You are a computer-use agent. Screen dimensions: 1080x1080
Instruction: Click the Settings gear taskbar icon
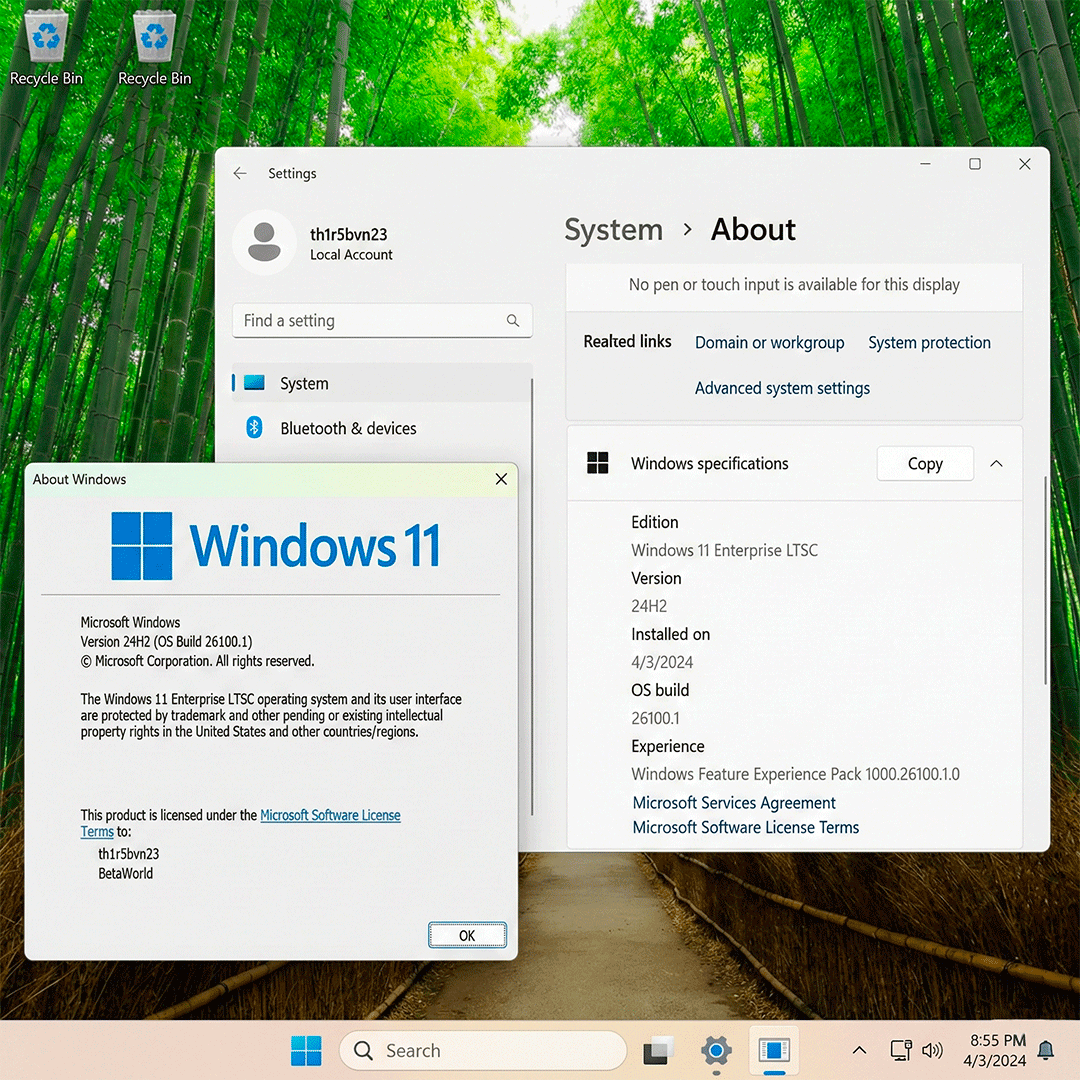point(716,1050)
